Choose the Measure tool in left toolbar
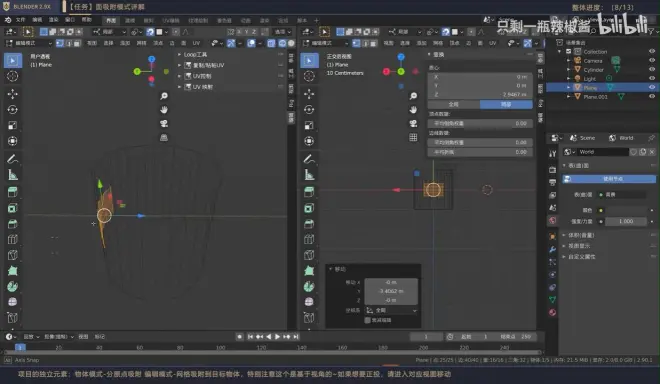Screen dimensions: 660x384 click(13, 175)
